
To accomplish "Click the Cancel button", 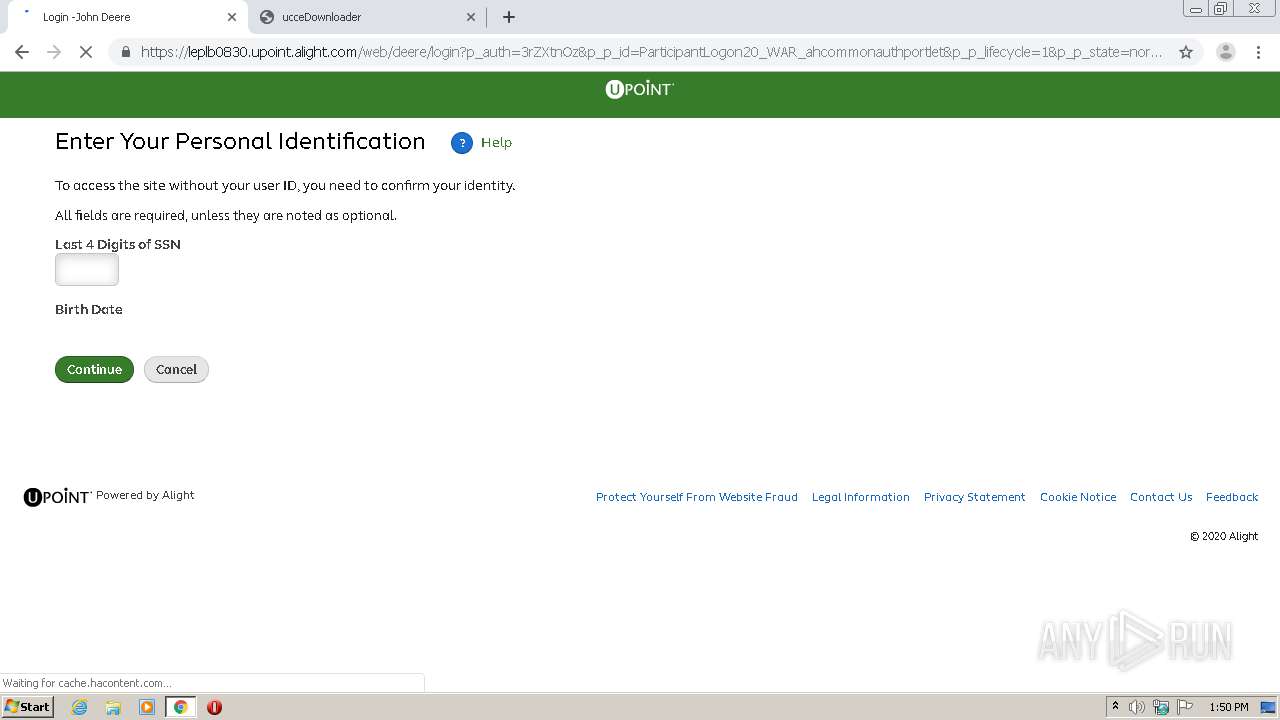I will click(176, 369).
